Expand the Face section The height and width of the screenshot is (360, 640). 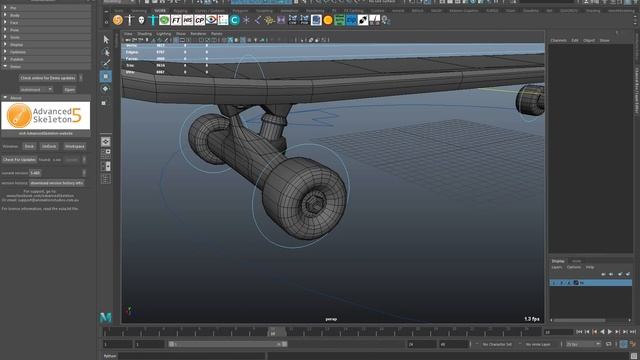(x=46, y=22)
